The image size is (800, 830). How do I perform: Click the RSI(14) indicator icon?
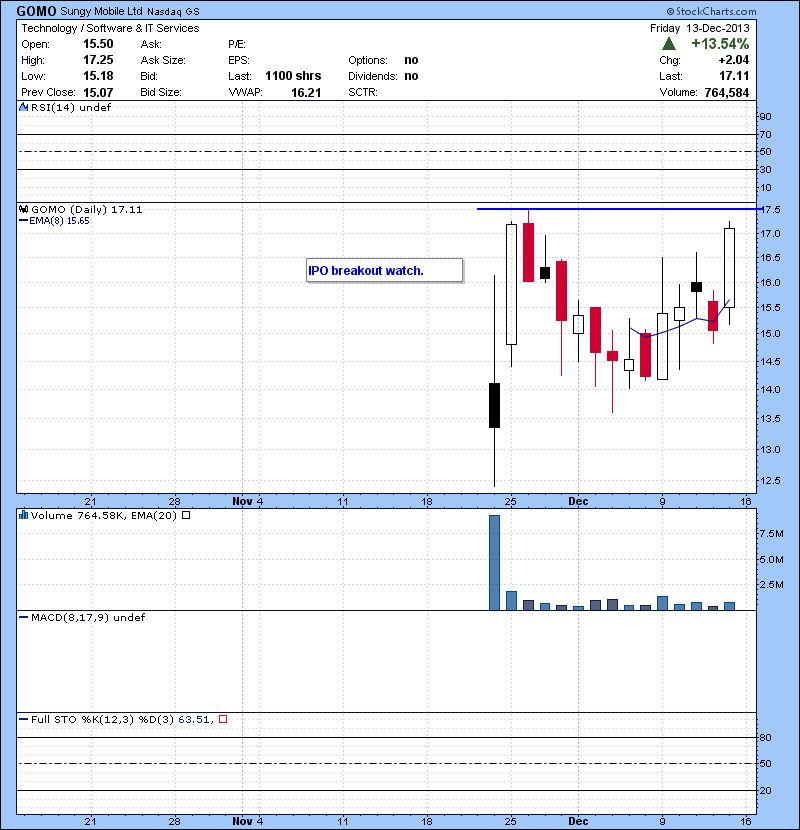(x=23, y=107)
